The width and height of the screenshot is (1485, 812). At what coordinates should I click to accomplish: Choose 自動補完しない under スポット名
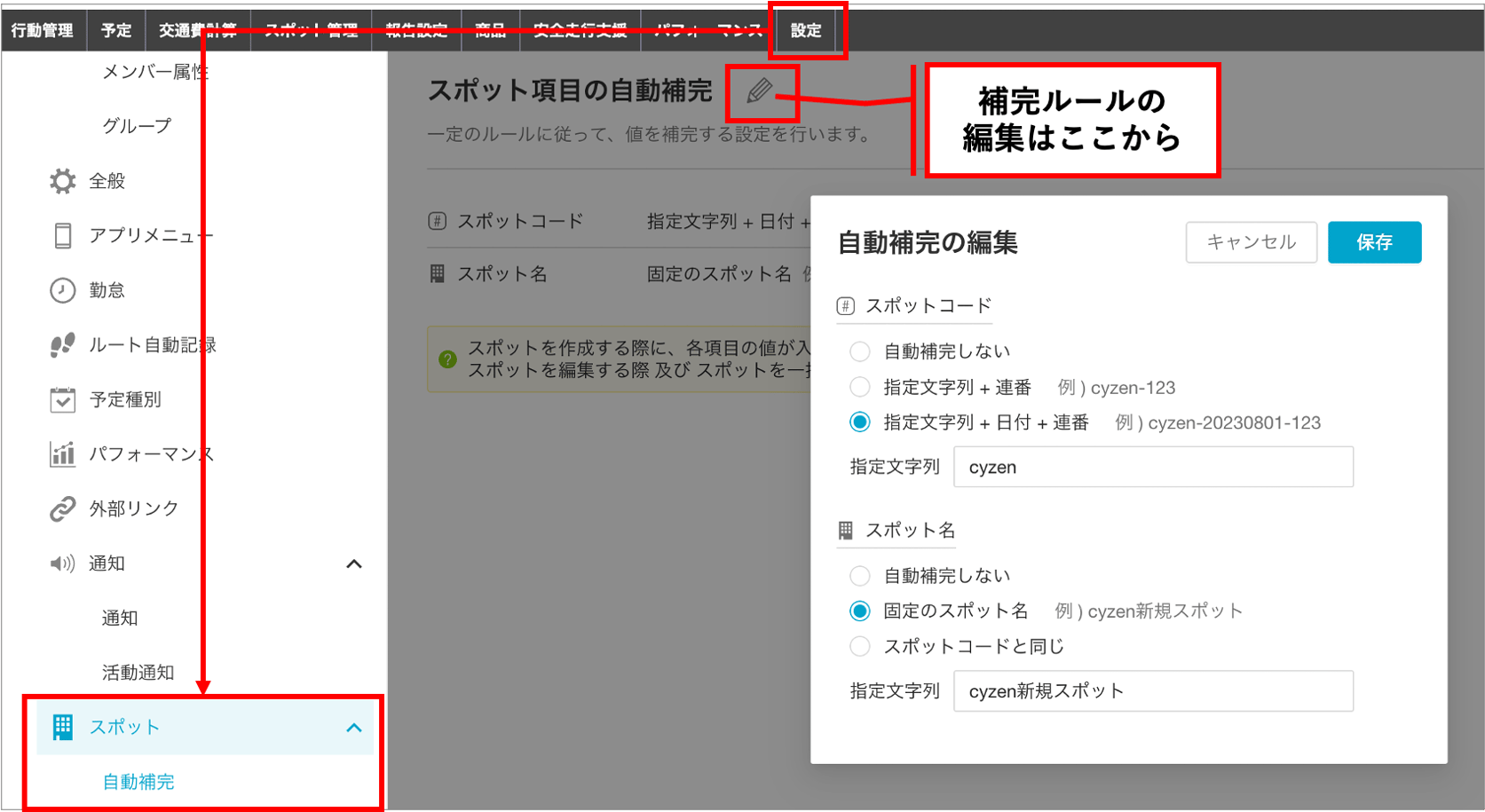coord(859,575)
